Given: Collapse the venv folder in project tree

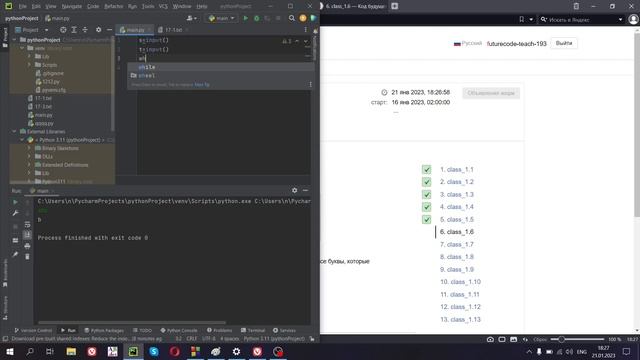Looking at the screenshot, I should pos(22,48).
